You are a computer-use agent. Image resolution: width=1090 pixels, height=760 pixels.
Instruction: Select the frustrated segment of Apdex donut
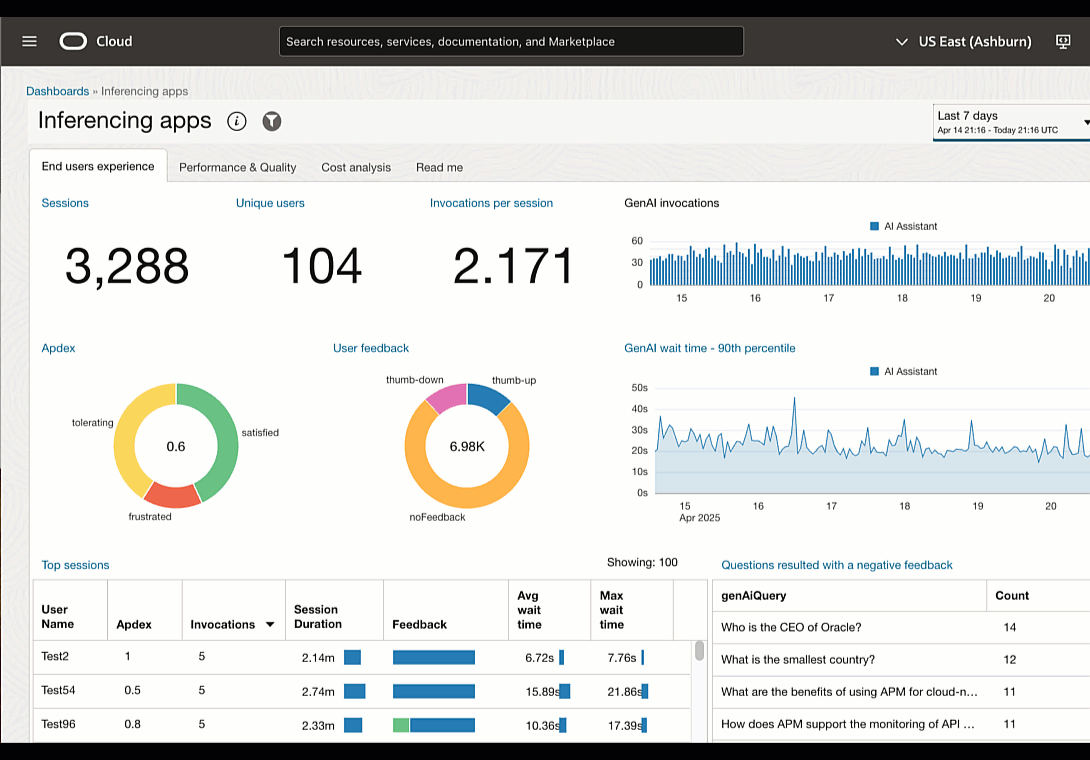171,493
